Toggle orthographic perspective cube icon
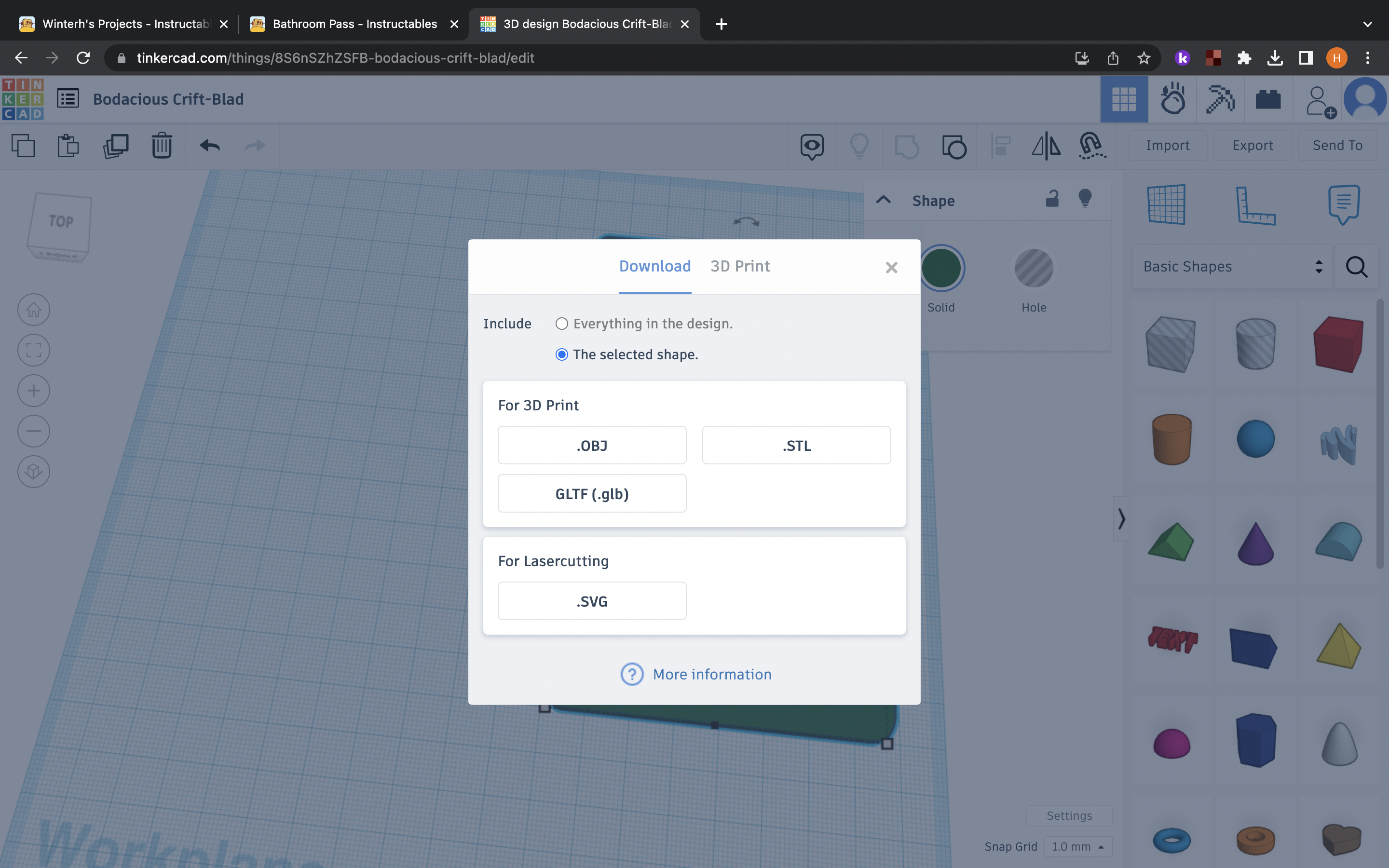Viewport: 1389px width, 868px height. (34, 472)
